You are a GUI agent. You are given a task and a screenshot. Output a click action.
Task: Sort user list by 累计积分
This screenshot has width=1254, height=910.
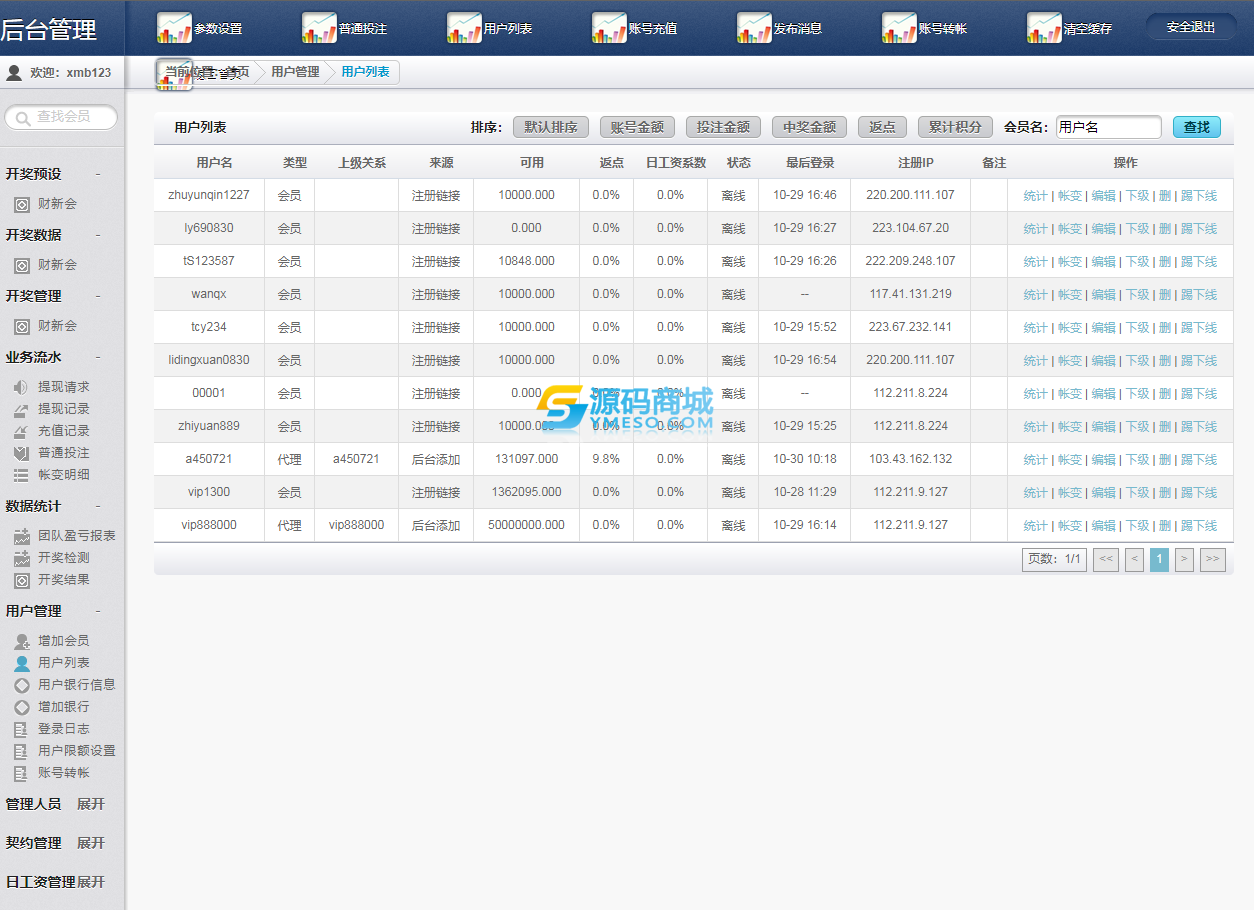[x=955, y=127]
